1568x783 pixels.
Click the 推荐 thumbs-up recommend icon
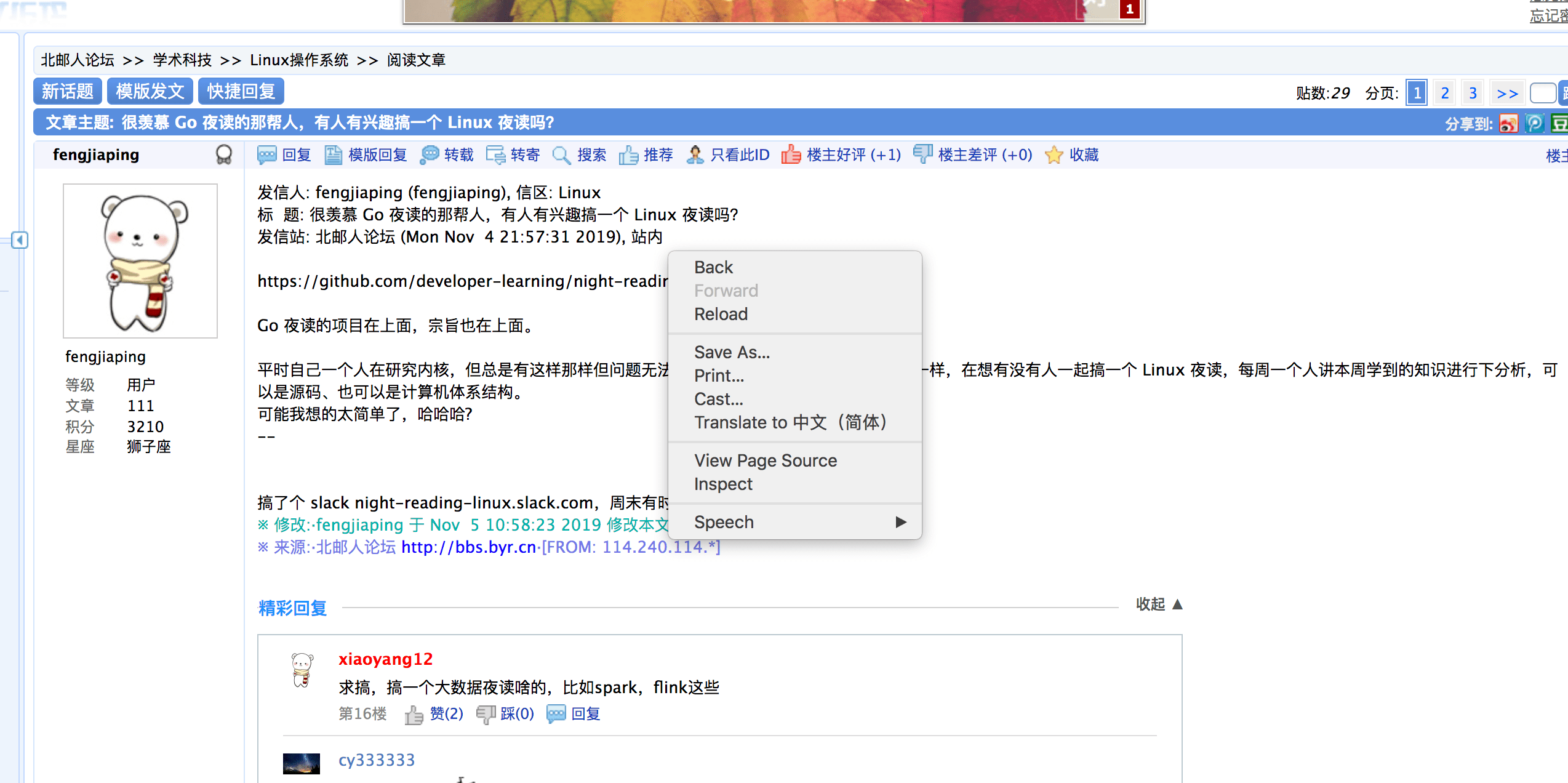point(628,155)
